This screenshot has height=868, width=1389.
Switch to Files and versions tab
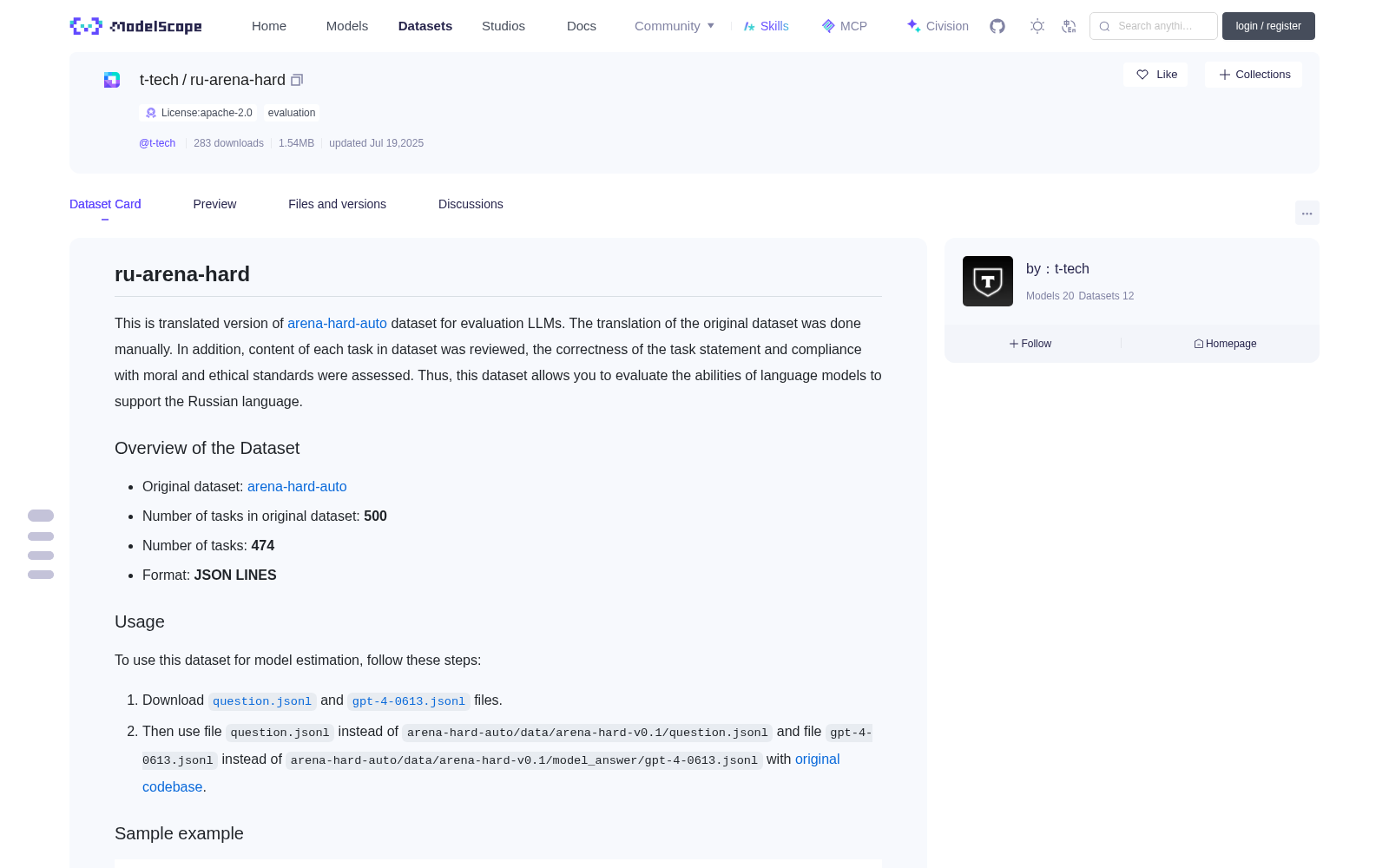coord(337,204)
